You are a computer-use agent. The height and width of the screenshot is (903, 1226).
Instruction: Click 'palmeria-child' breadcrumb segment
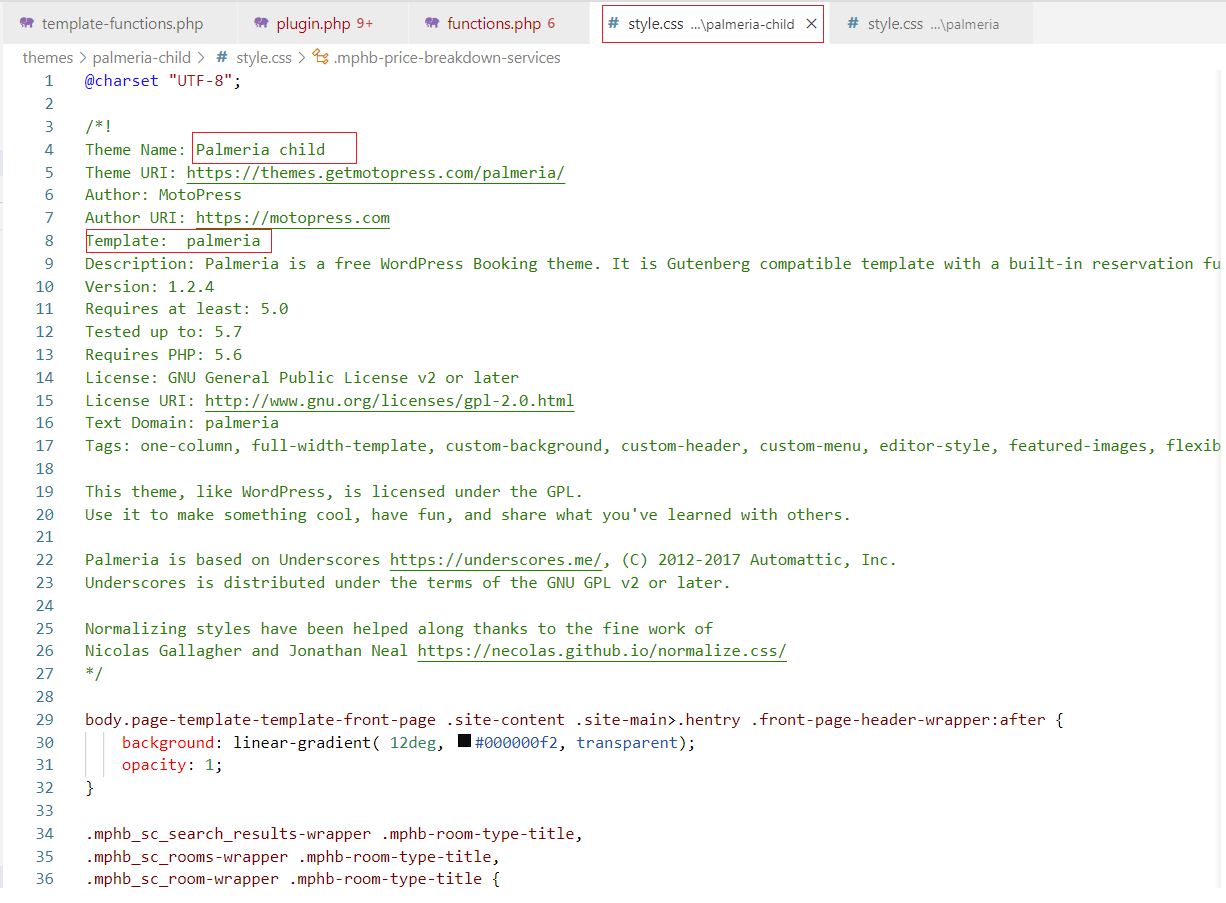point(142,58)
